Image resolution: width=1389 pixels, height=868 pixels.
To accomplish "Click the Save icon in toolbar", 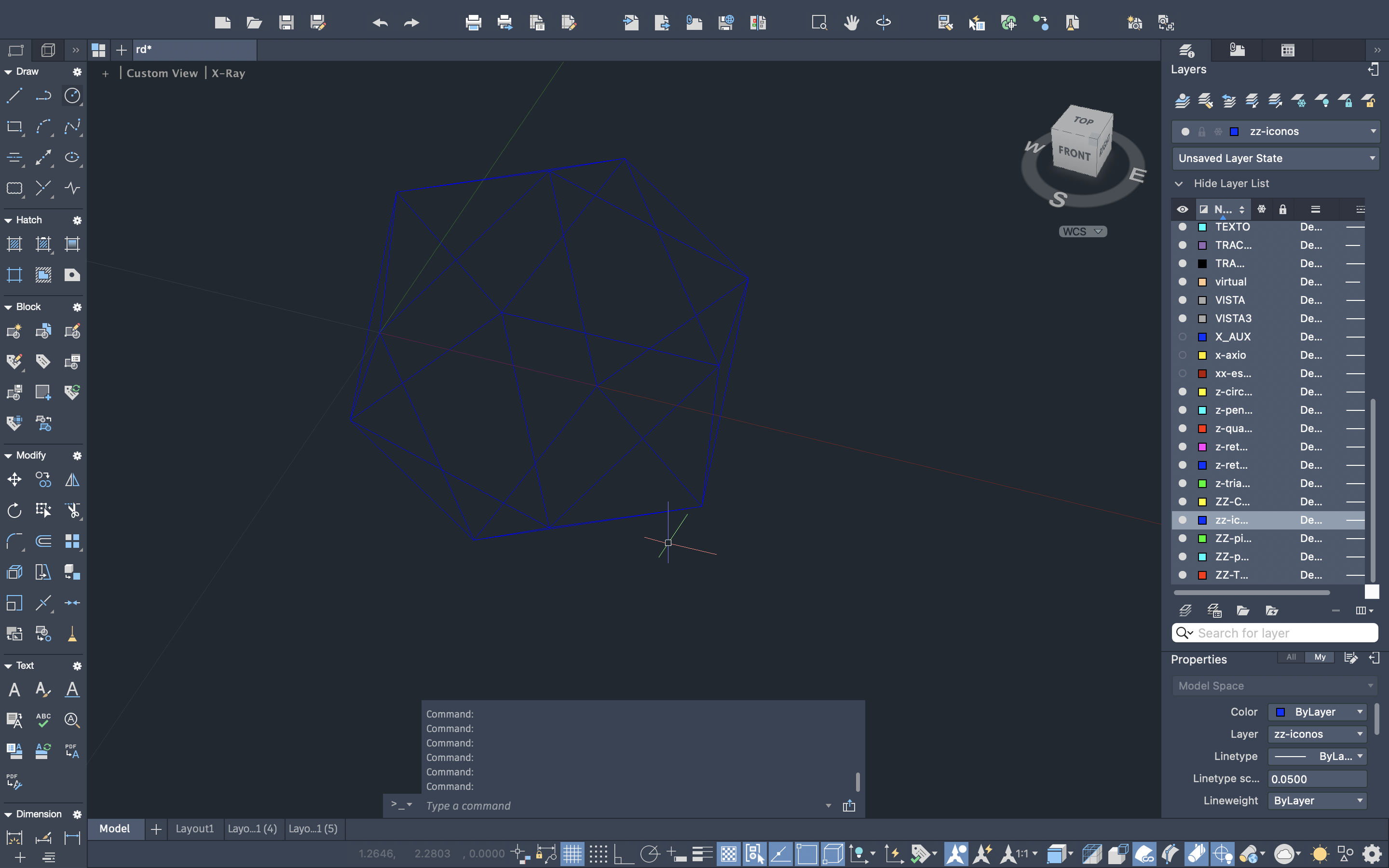I will pos(286,23).
